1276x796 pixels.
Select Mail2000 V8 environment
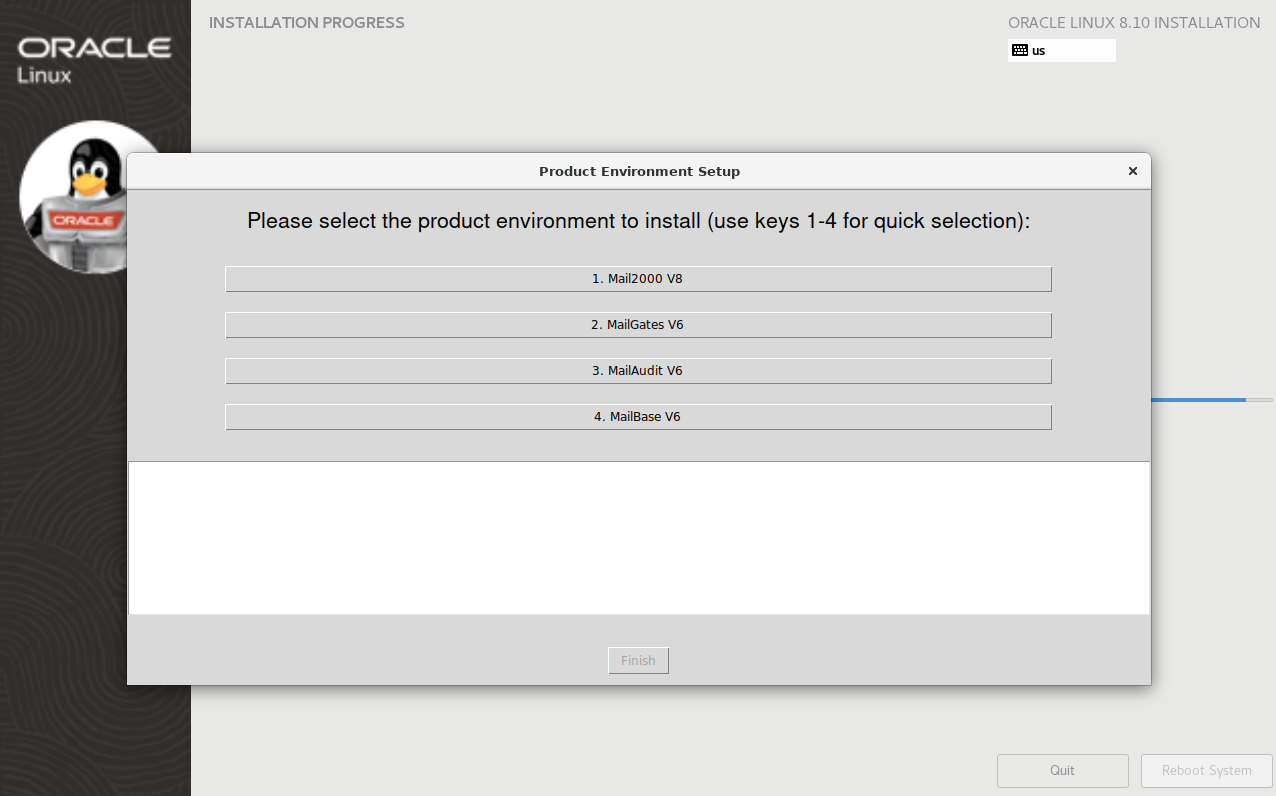pos(638,279)
